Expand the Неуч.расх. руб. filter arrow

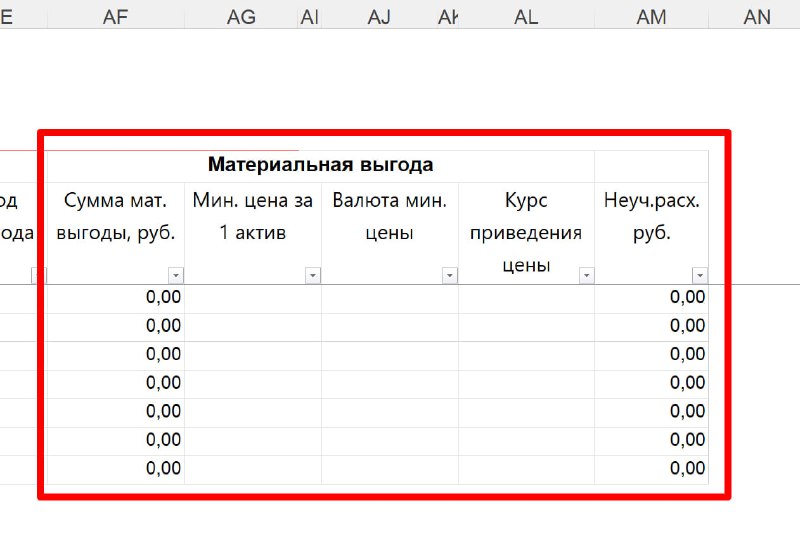pos(700,275)
